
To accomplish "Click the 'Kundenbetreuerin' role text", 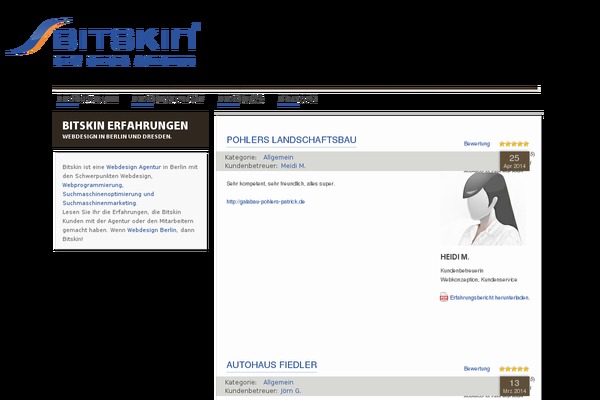I will point(462,271).
